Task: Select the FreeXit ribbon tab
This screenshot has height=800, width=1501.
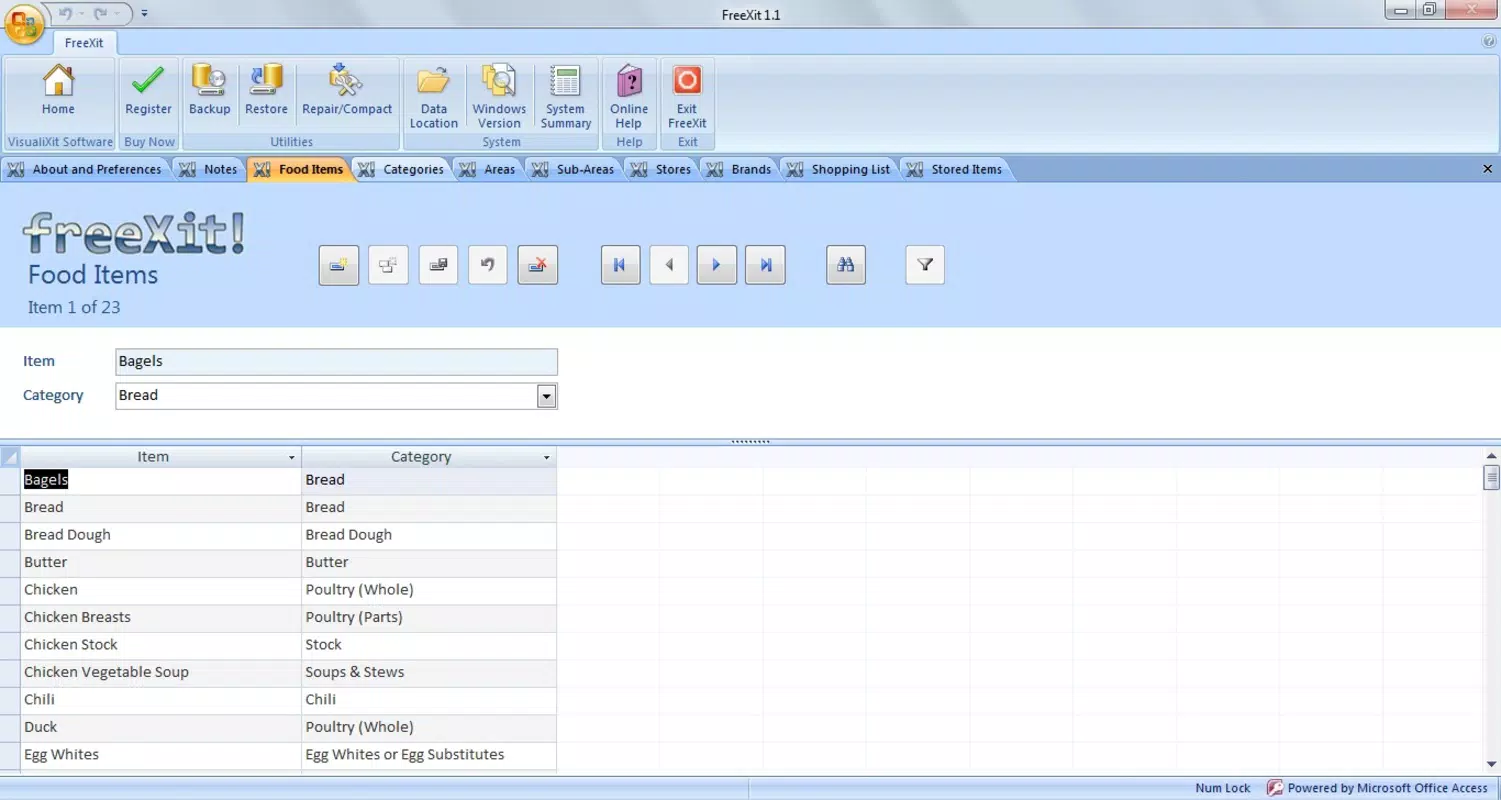Action: (x=85, y=43)
